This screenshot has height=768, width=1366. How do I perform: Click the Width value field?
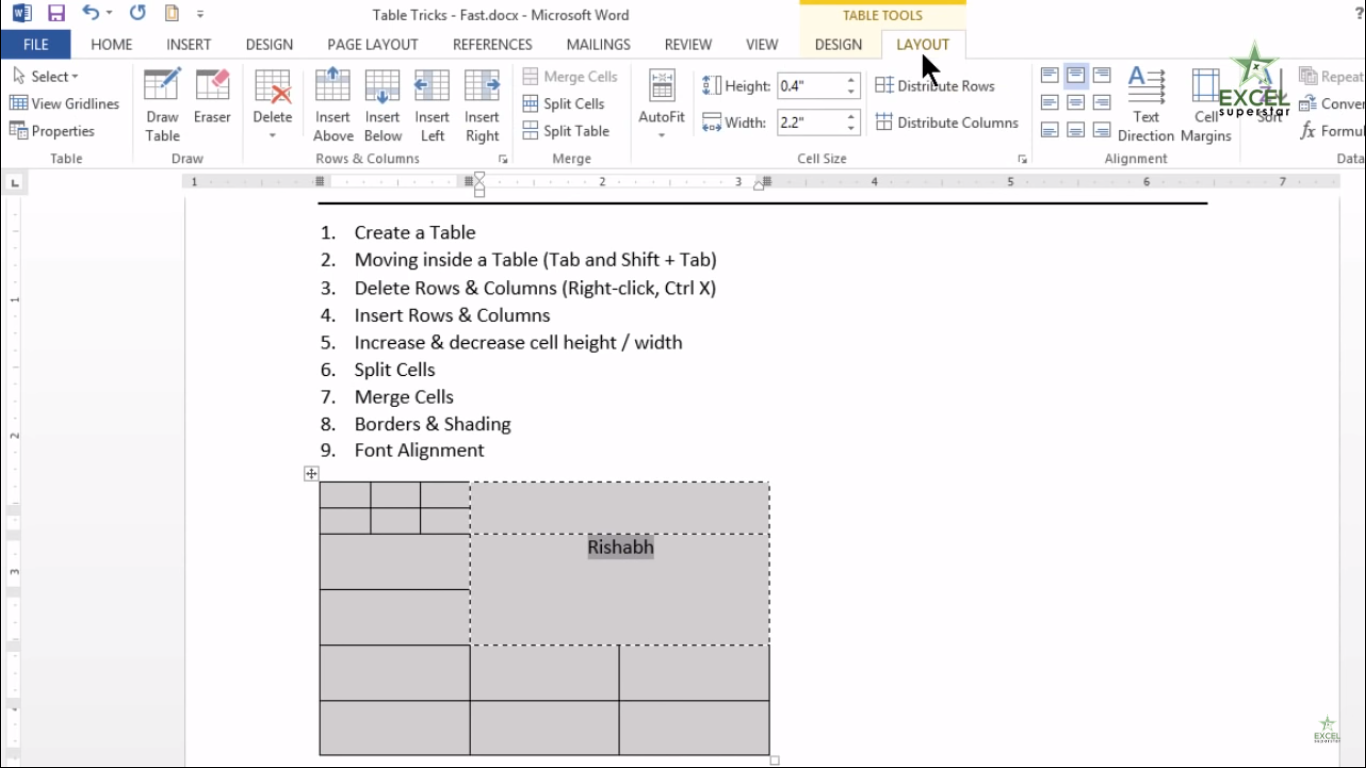(x=810, y=122)
